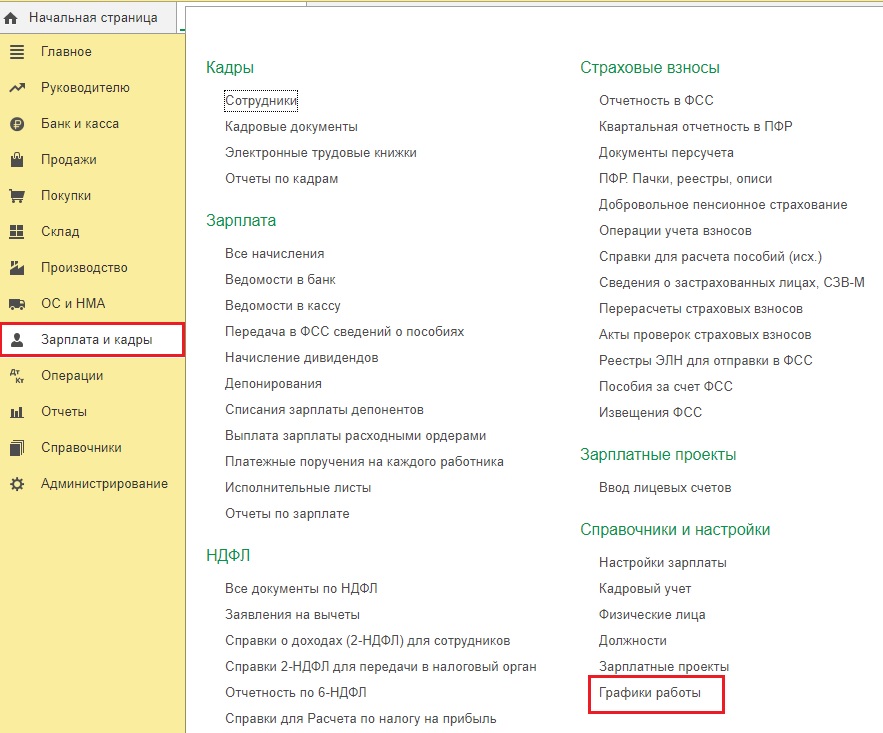Image resolution: width=883 pixels, height=733 pixels.
Task: Click the home icon on Начальная страница tab
Action: [x=10, y=19]
